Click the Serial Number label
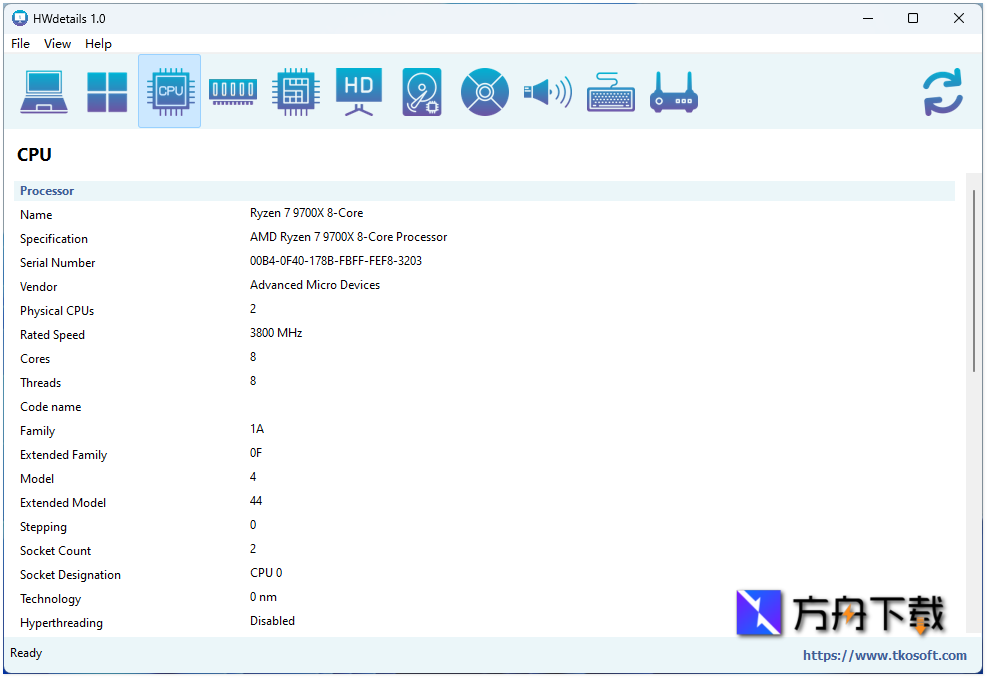Screen dimensions: 987x678 point(57,263)
